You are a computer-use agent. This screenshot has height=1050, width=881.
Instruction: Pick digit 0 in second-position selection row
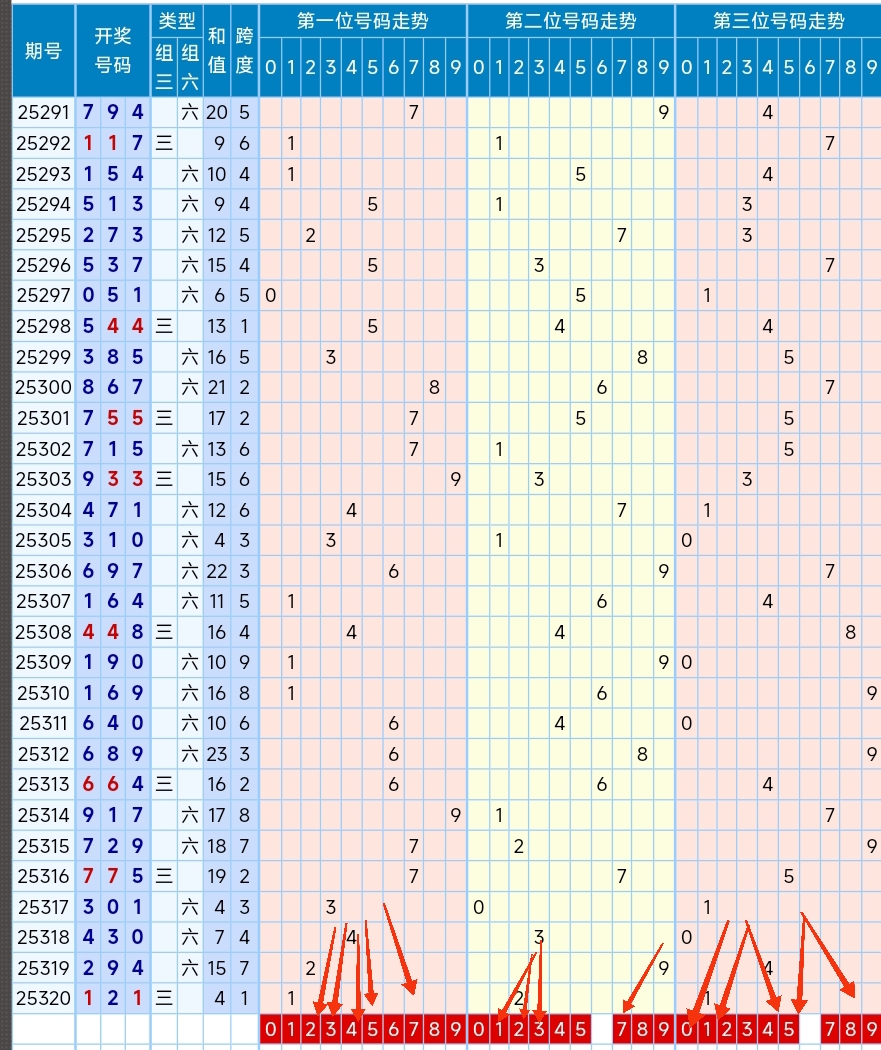(x=478, y=1029)
